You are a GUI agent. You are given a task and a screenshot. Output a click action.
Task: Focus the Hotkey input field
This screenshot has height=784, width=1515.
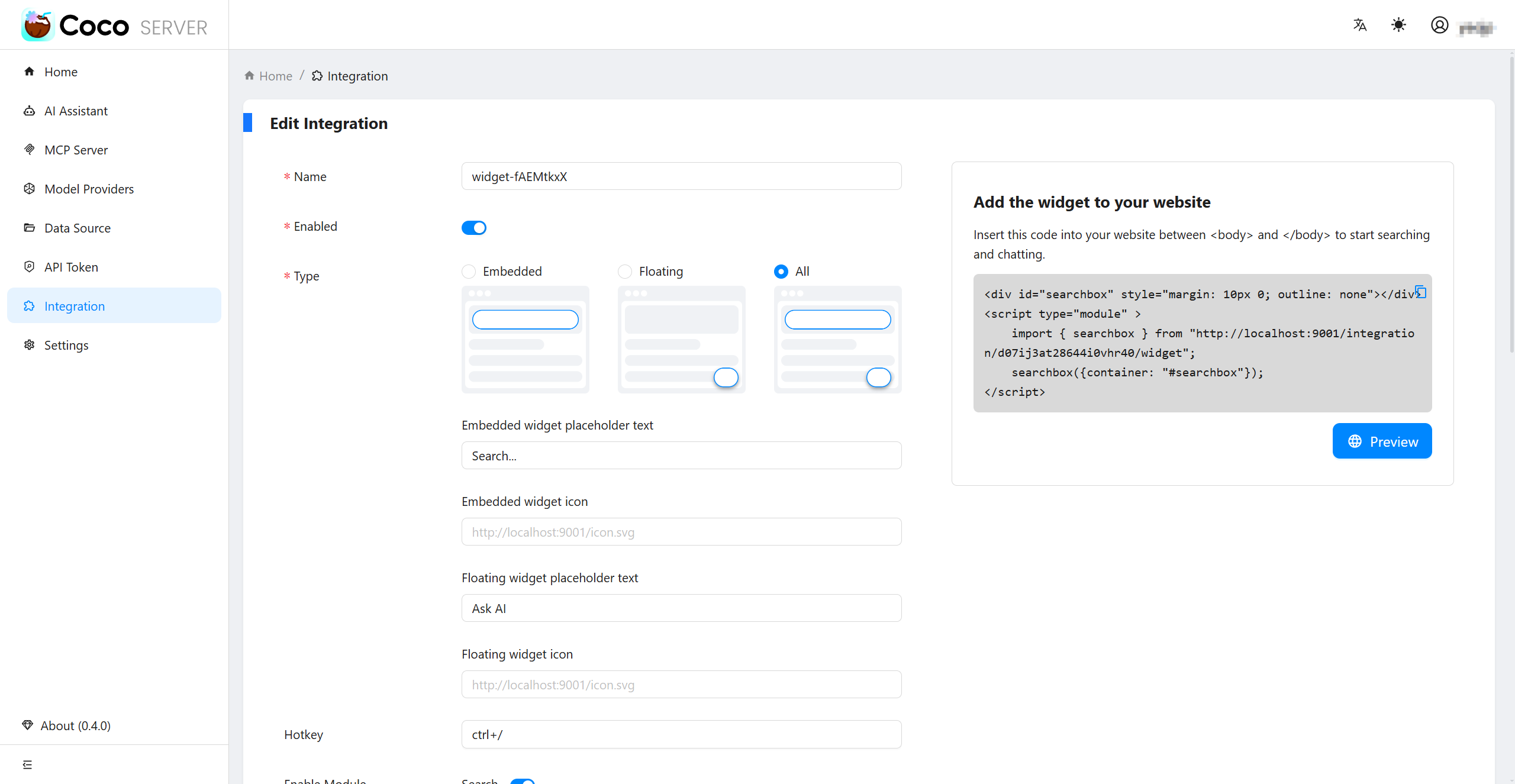coord(682,734)
